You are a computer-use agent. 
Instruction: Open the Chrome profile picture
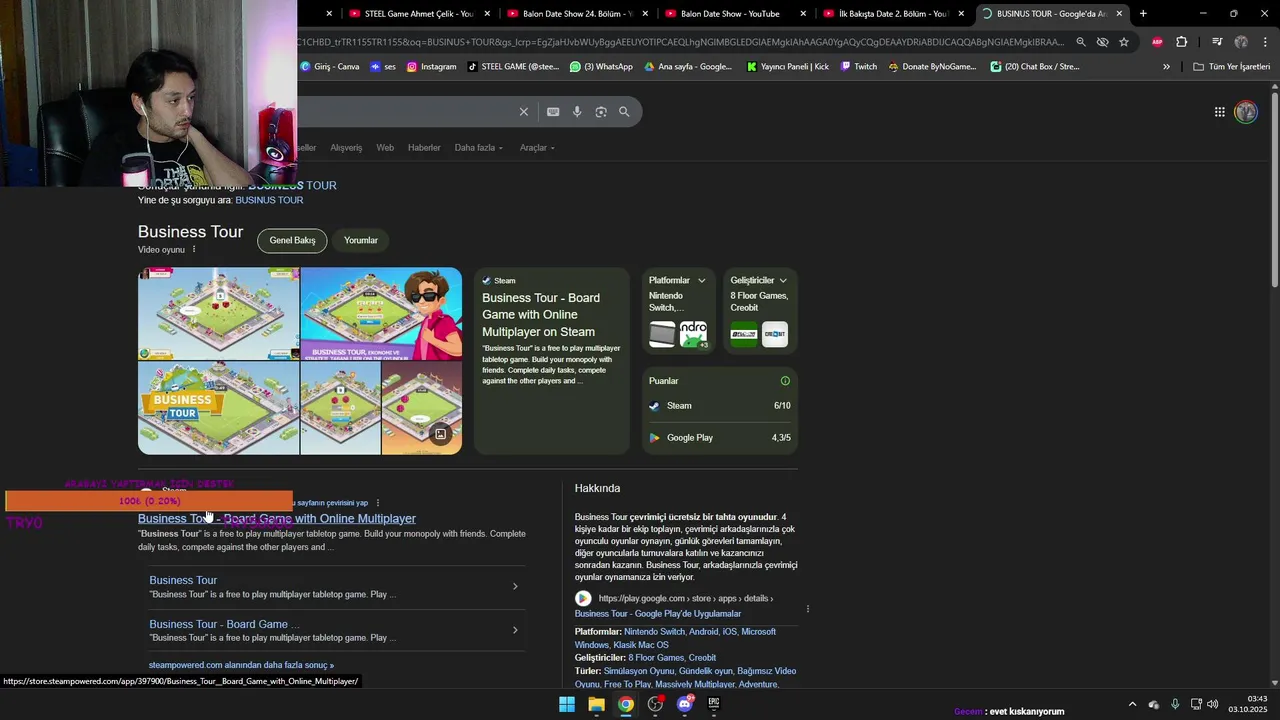coord(1241,42)
